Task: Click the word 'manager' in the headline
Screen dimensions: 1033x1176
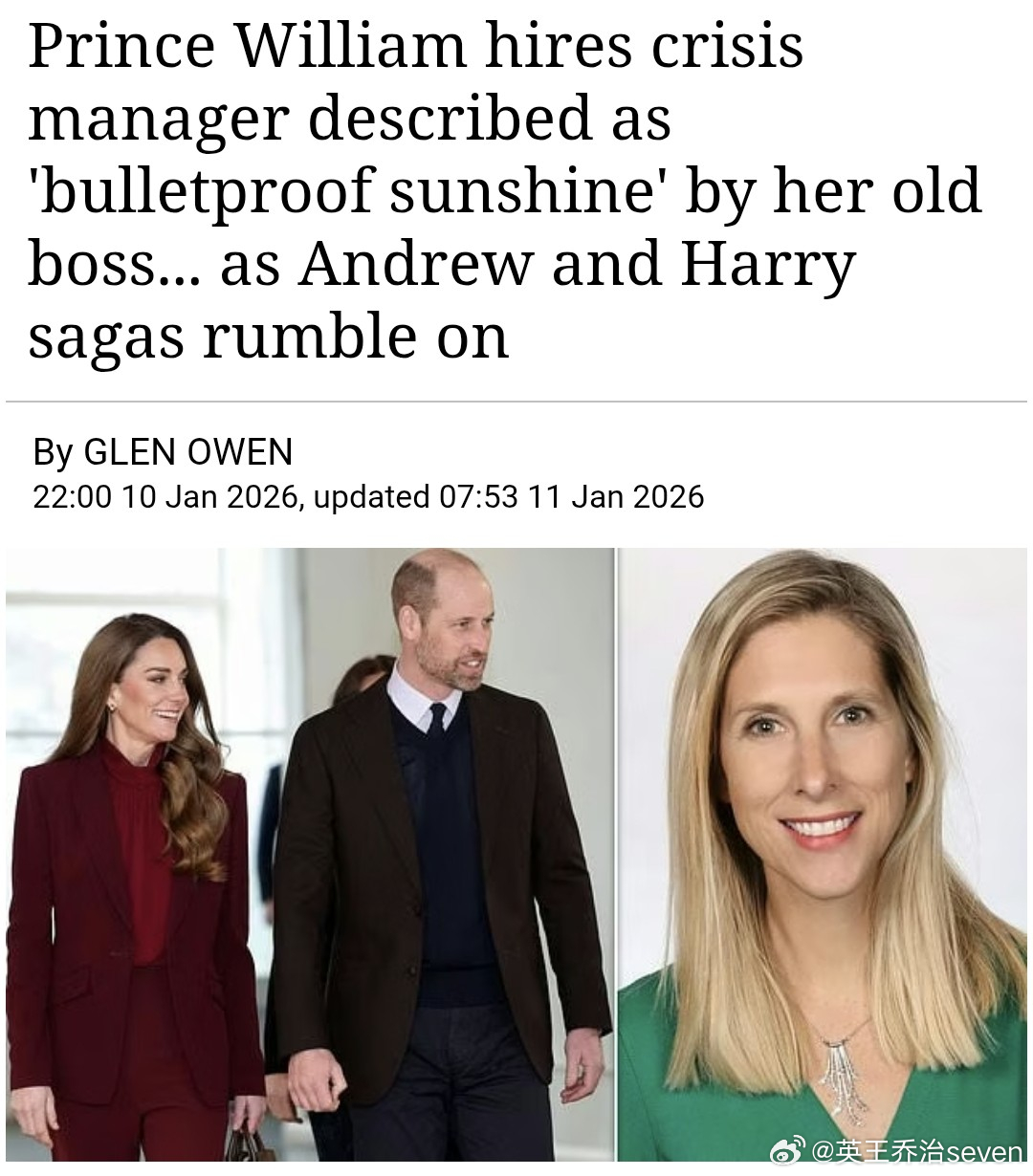Action: coord(159,119)
